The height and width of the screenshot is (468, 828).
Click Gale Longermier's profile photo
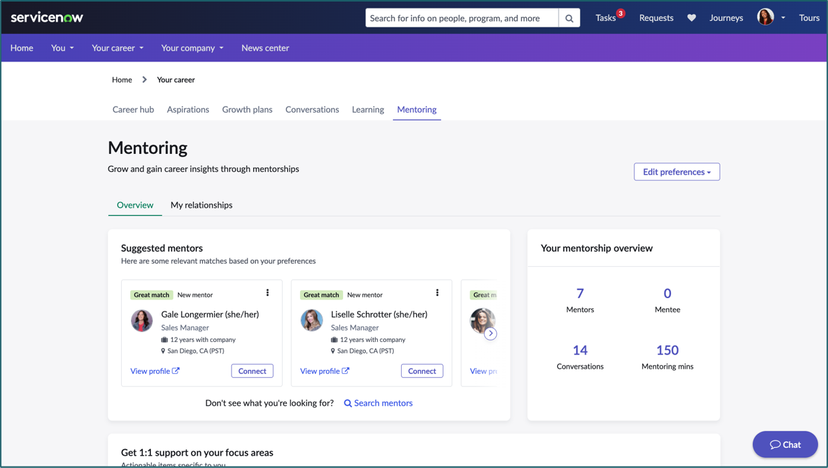point(142,321)
